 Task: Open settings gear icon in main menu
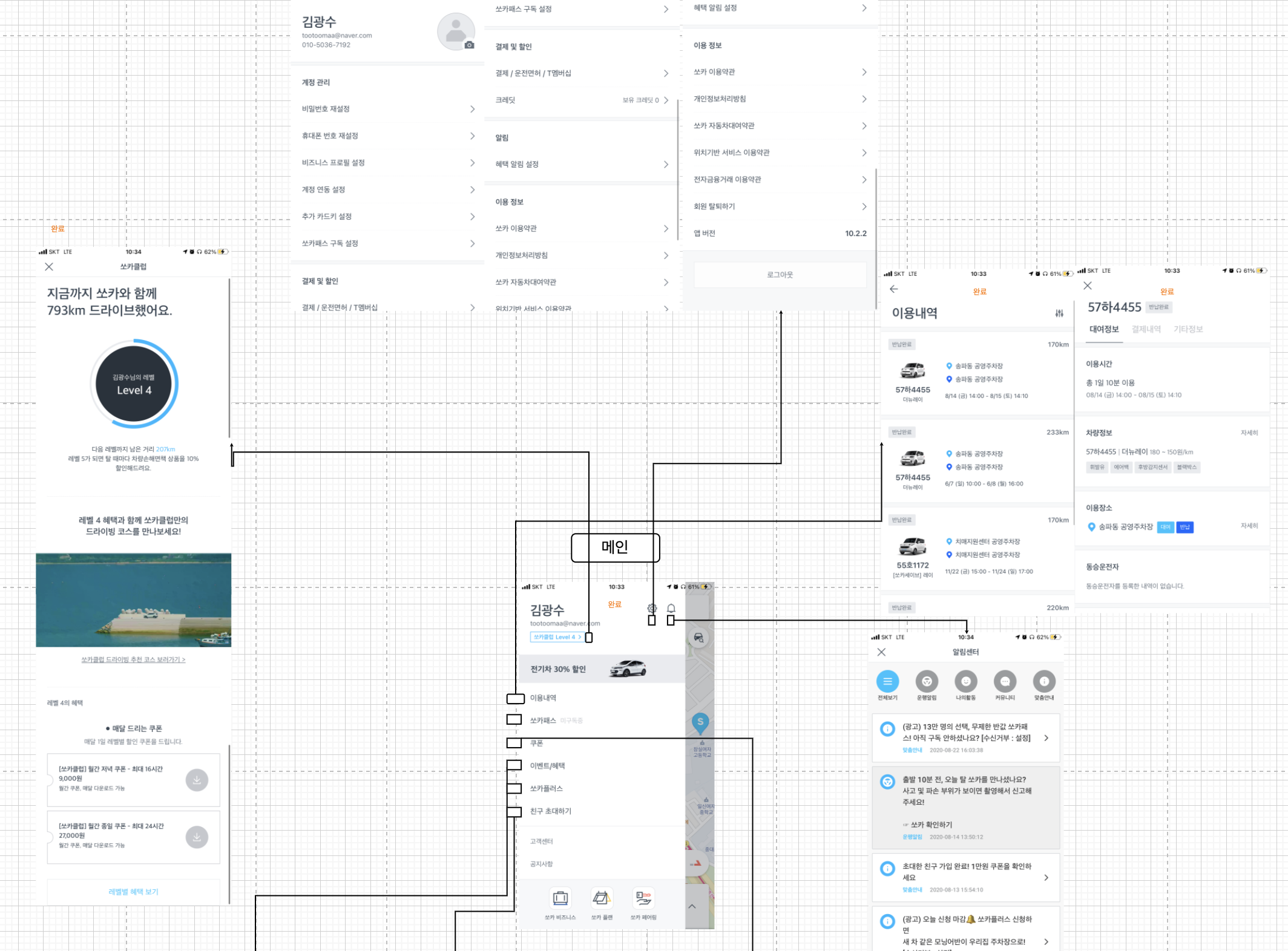coord(652,608)
